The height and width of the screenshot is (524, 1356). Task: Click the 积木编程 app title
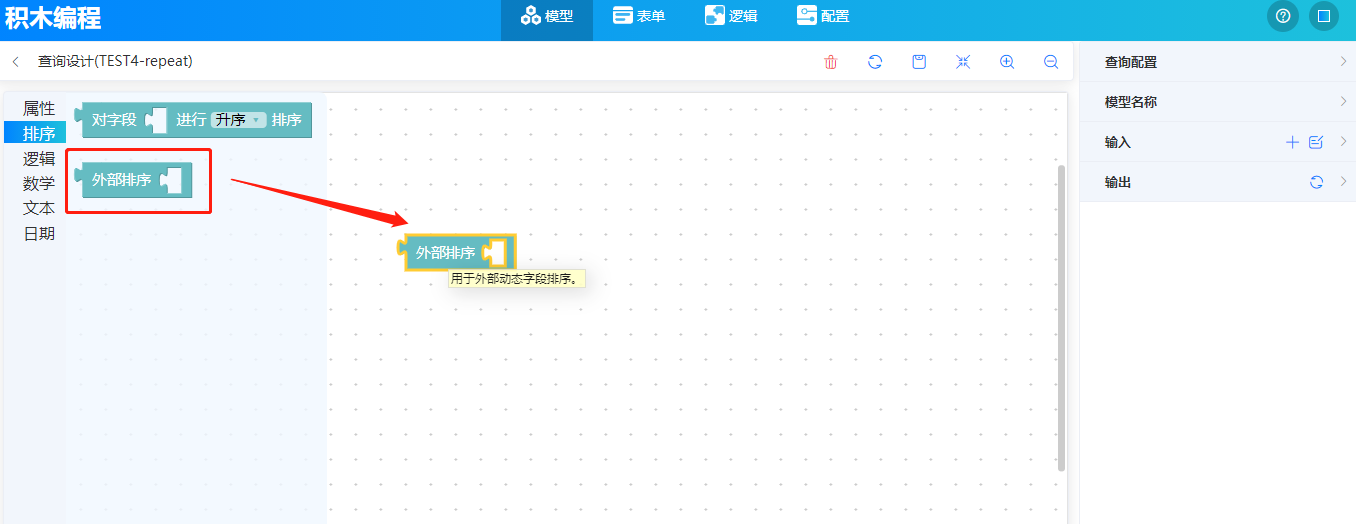coord(53,18)
